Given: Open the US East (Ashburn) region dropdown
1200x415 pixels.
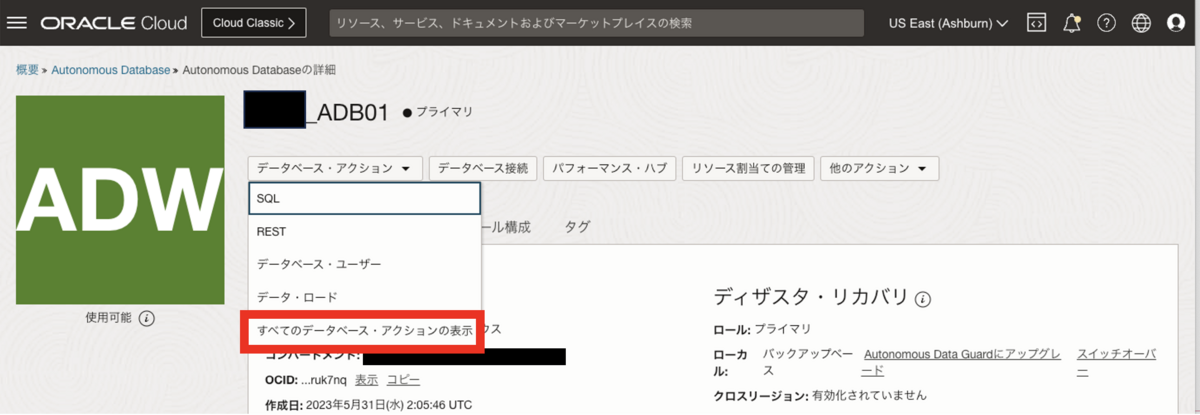Looking at the screenshot, I should [948, 22].
